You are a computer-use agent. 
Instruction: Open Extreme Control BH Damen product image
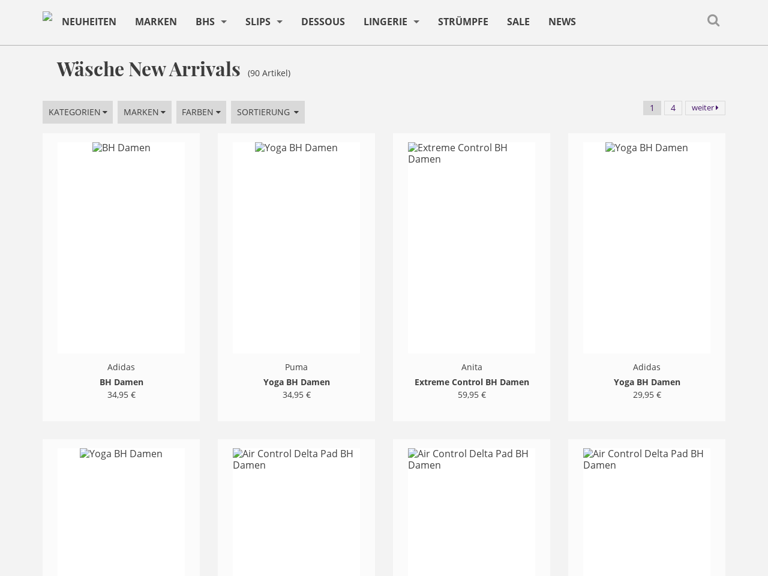click(x=472, y=247)
